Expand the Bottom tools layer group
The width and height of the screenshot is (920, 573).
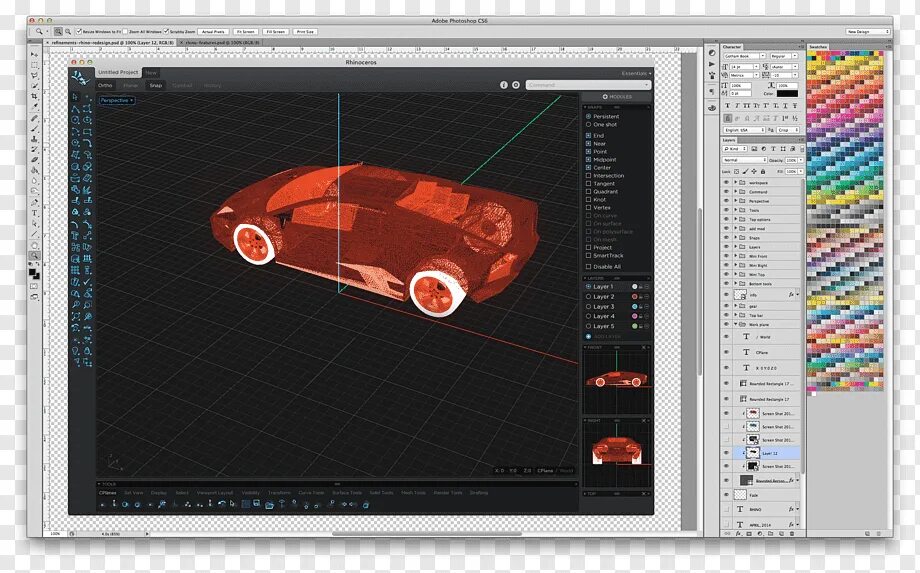[x=735, y=284]
